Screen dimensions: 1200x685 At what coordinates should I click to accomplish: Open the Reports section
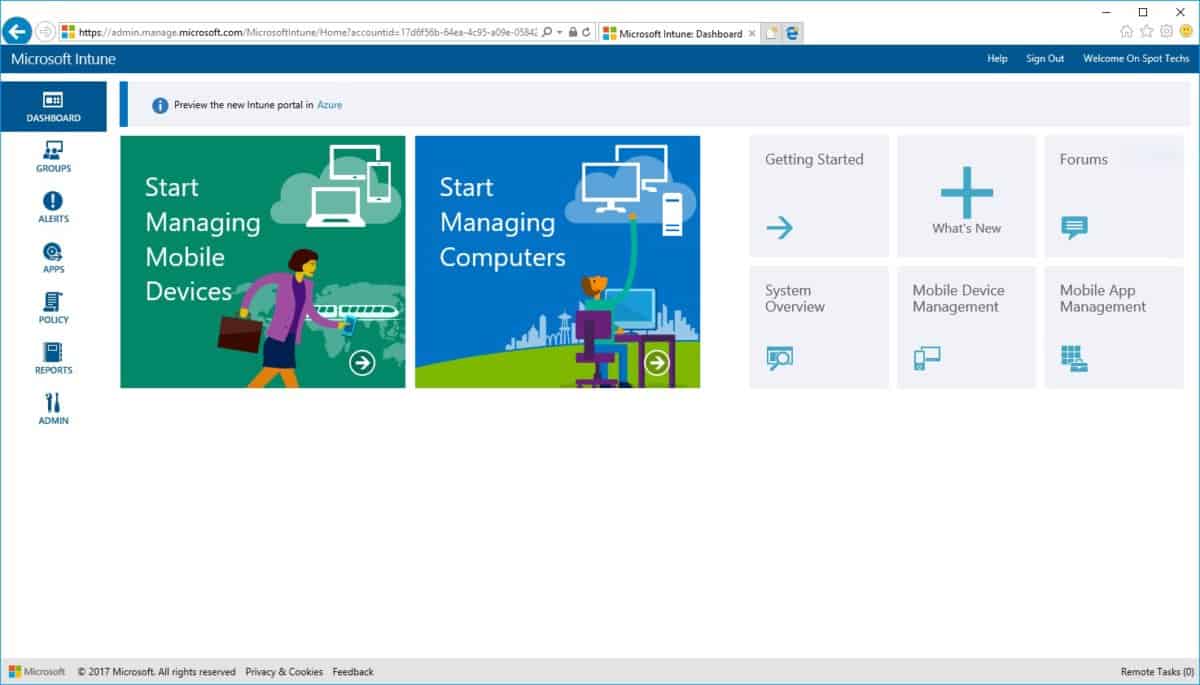tap(54, 358)
